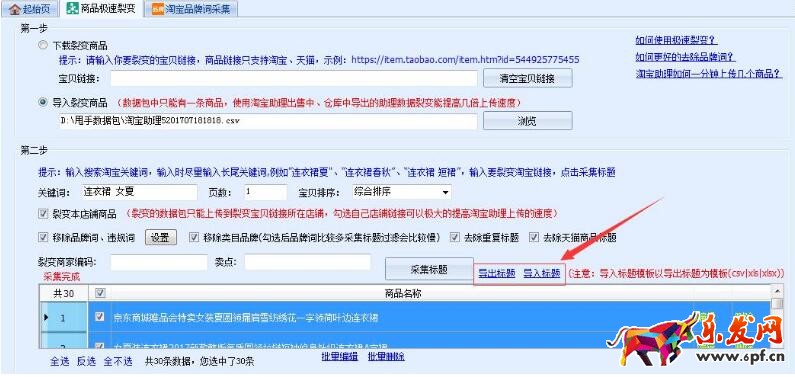Toggle the 移除类目品牌 checkbox
Image resolution: width=795 pixels, height=377 pixels.
pos(194,237)
